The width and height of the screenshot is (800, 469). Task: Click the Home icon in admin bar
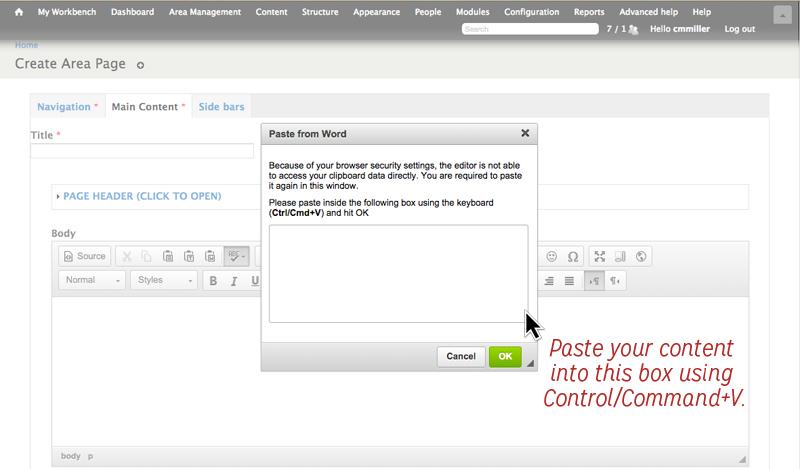click(x=18, y=12)
